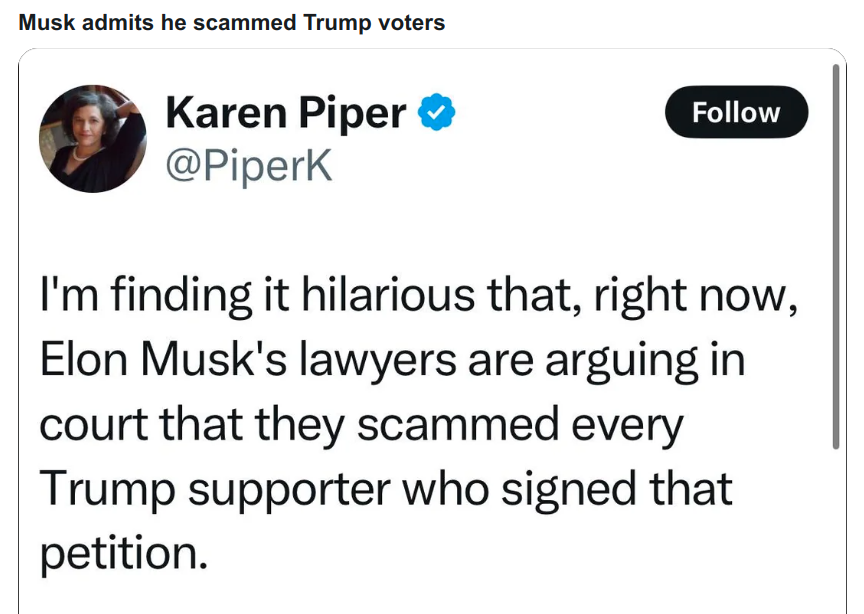864x614 pixels.
Task: Click the Follow button
Action: click(x=736, y=112)
